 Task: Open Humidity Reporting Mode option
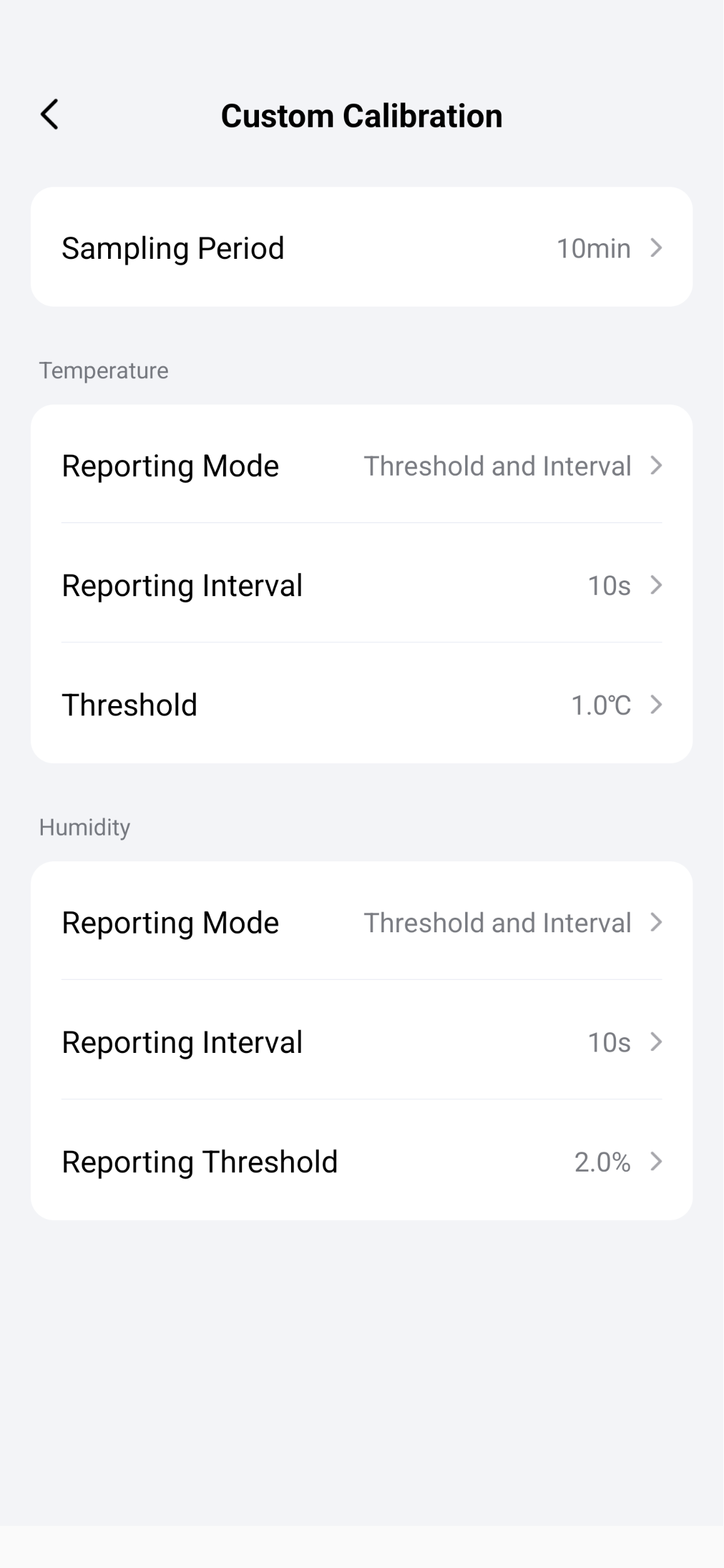pos(170,923)
